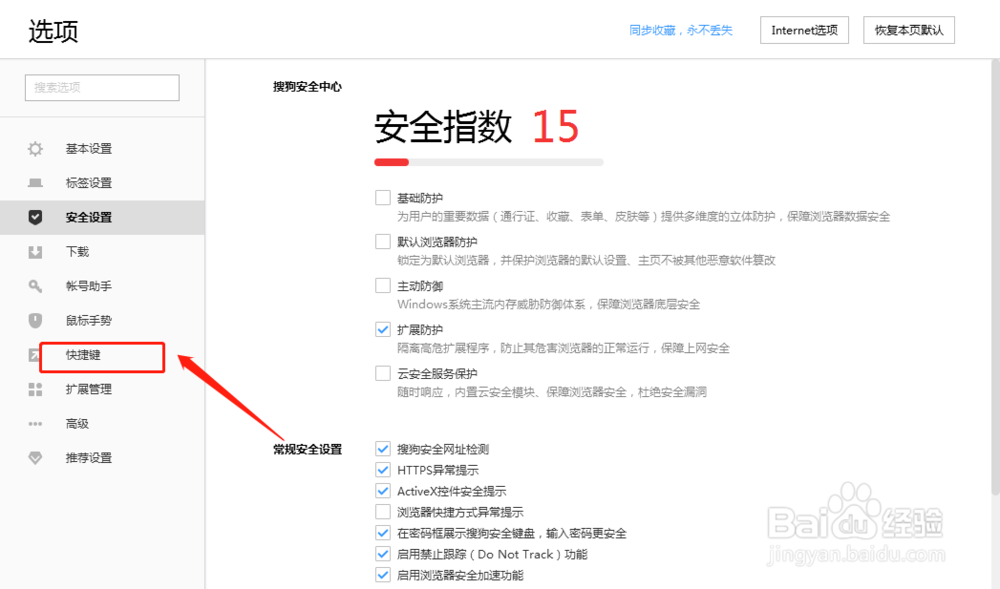The height and width of the screenshot is (589, 1000).
Task: Check 浏览器快捷方式异常提示
Action: tap(383, 512)
